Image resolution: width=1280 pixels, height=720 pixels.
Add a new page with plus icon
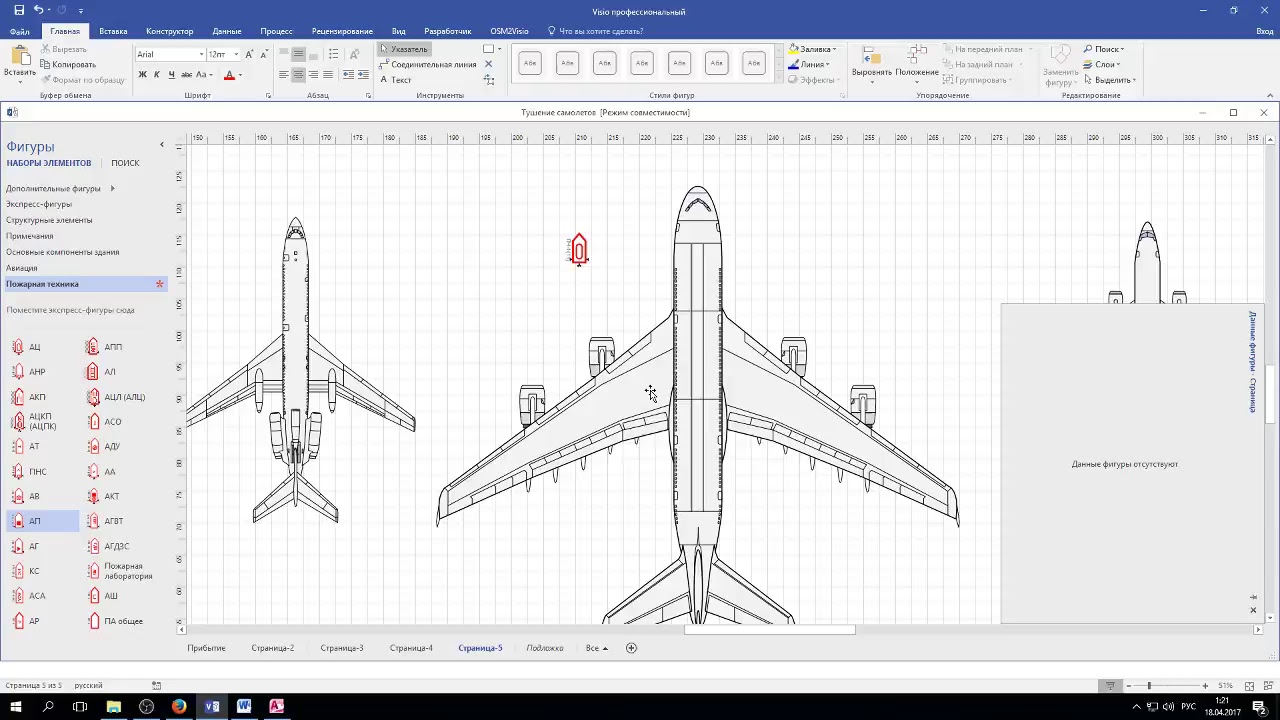point(631,648)
